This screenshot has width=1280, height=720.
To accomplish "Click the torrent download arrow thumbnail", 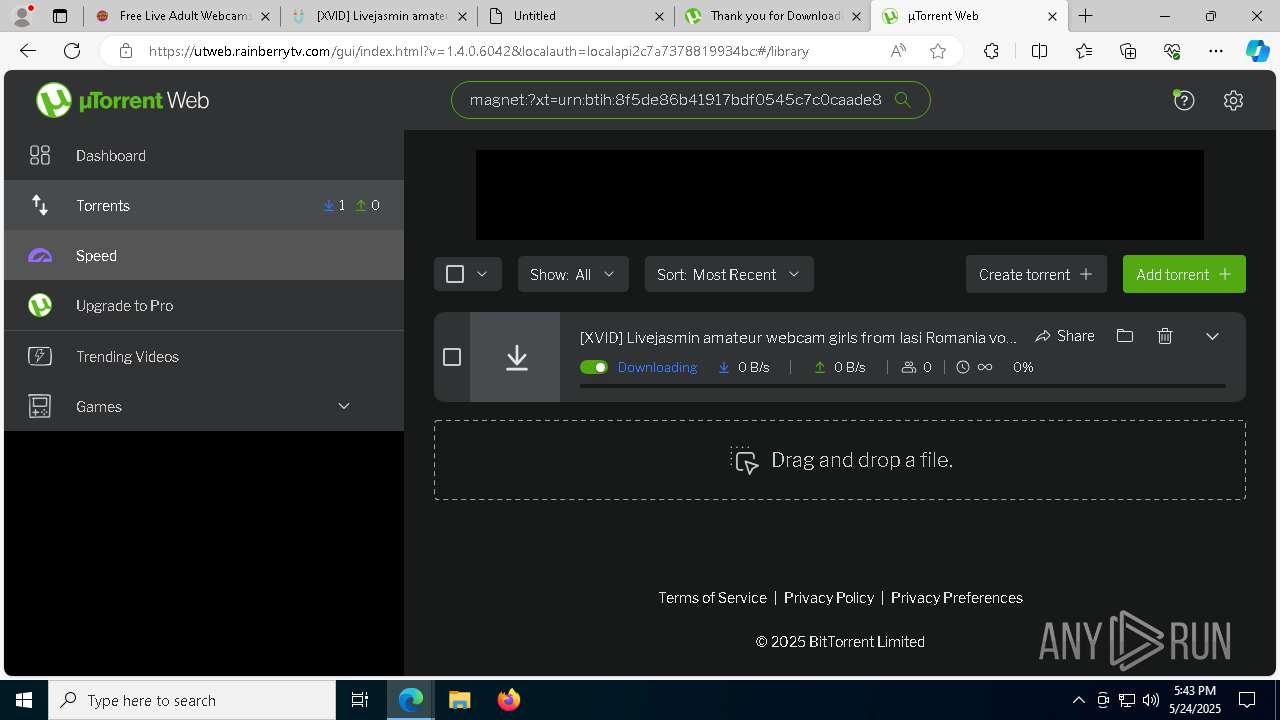I will (516, 357).
